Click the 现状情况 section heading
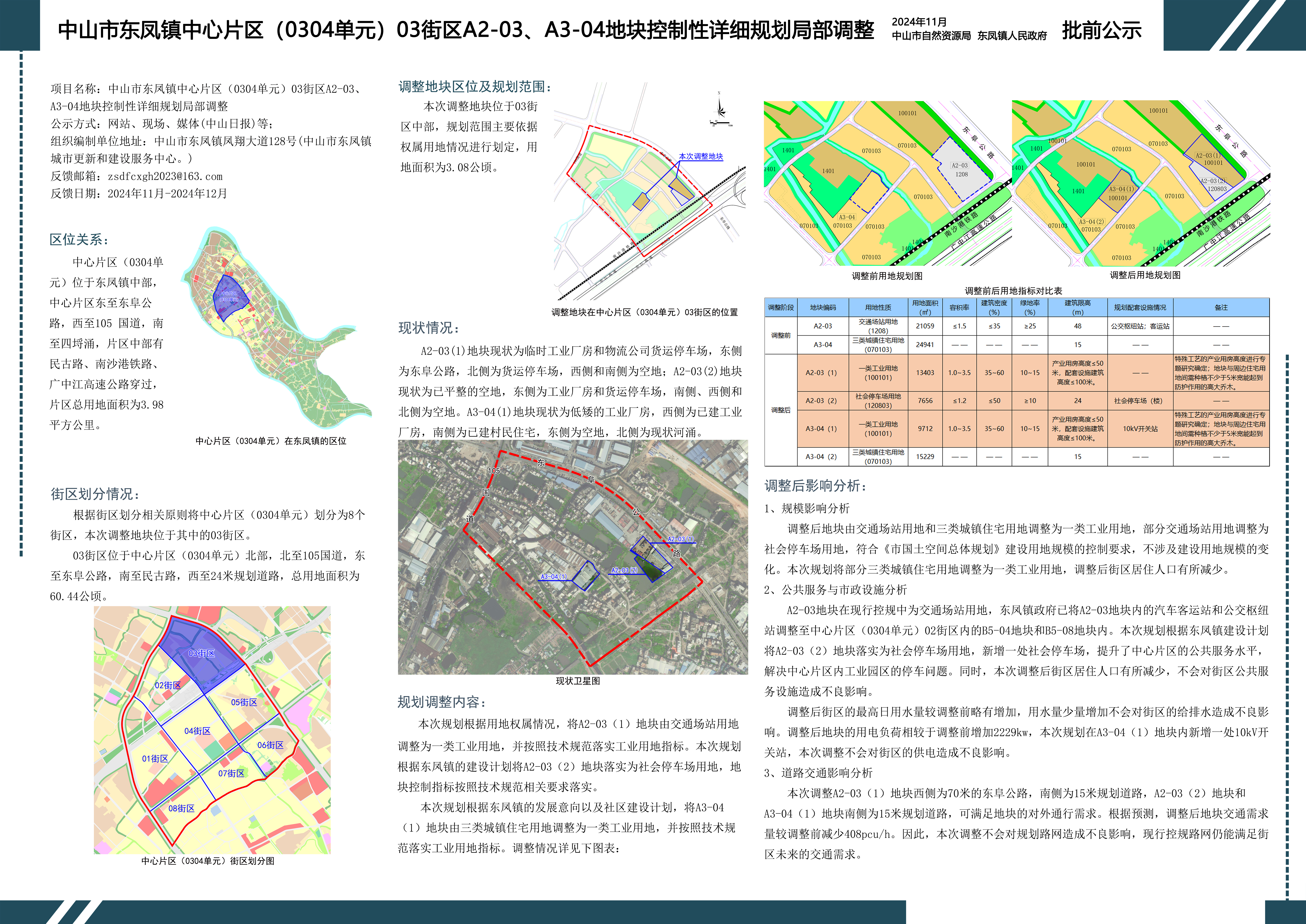This screenshot has width=1306, height=924. point(429,328)
